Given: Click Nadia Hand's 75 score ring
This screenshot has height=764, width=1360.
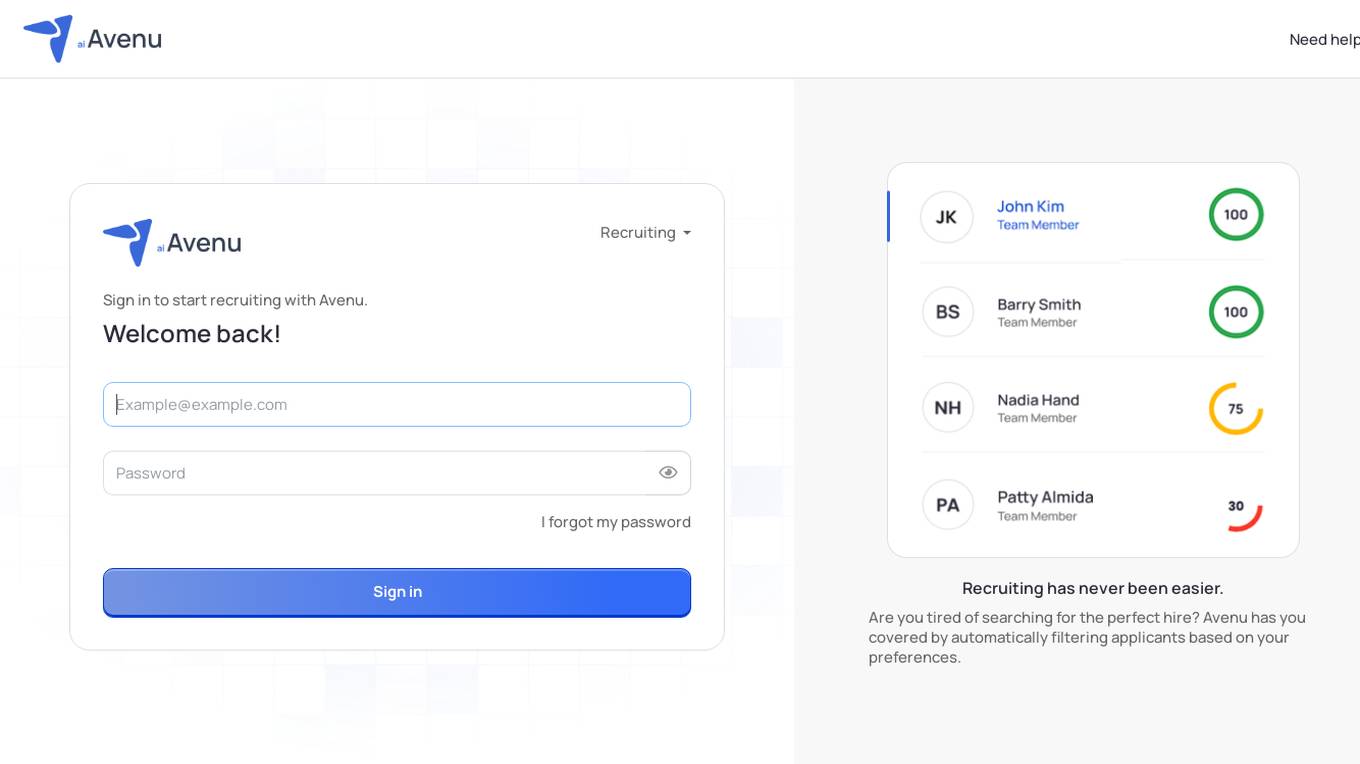Looking at the screenshot, I should click(x=1236, y=409).
